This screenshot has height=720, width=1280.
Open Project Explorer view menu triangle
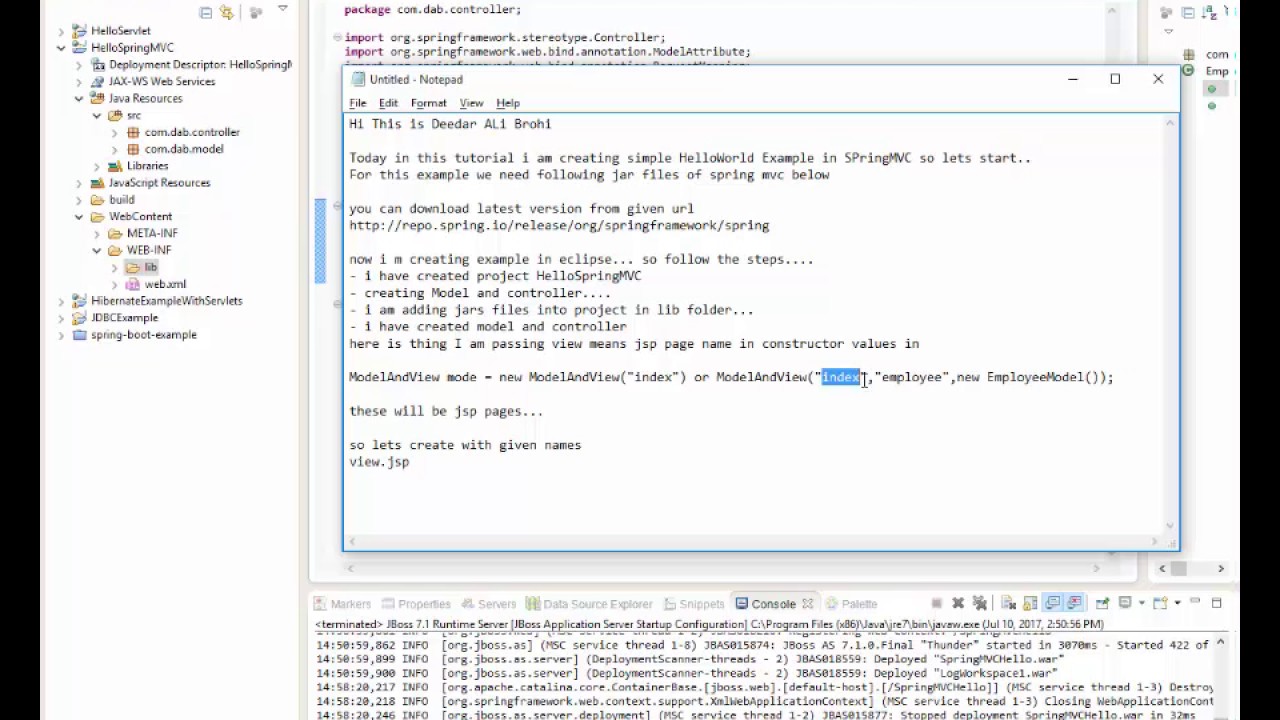283,9
